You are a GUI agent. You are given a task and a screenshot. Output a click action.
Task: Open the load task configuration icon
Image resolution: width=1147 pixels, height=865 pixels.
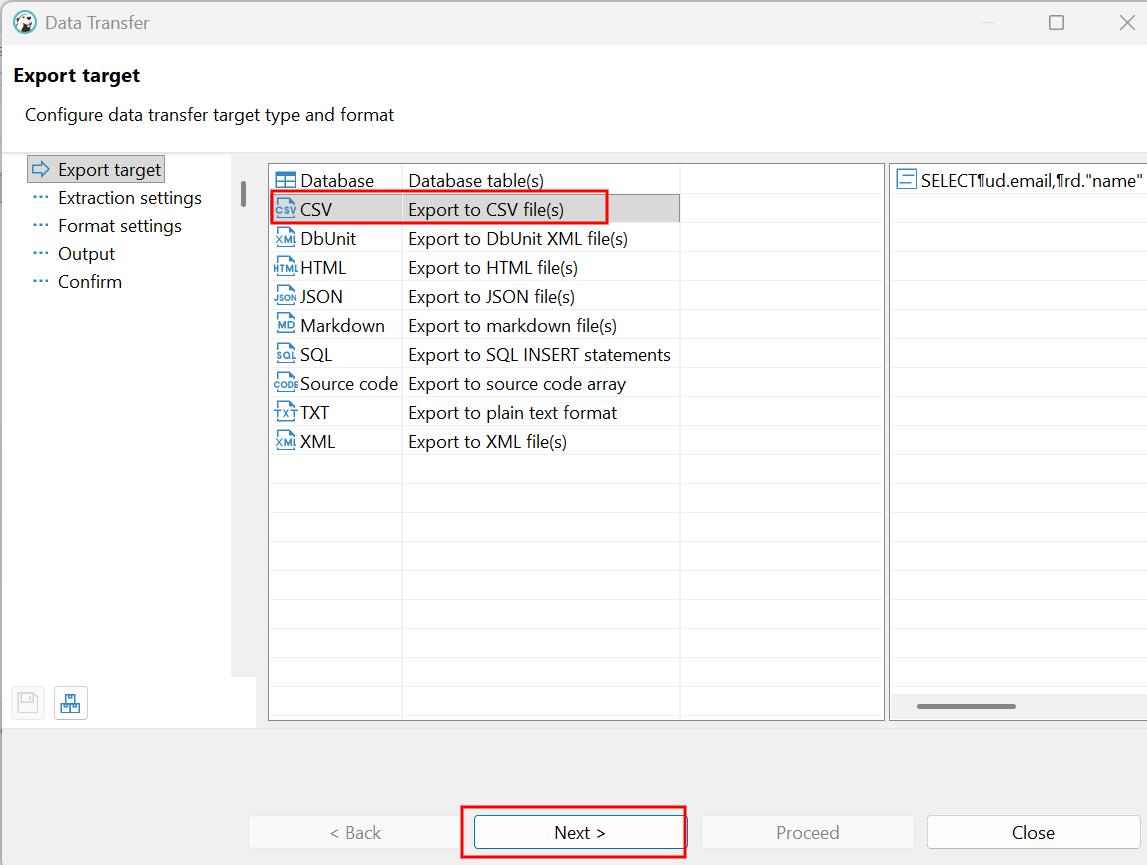[x=70, y=704]
